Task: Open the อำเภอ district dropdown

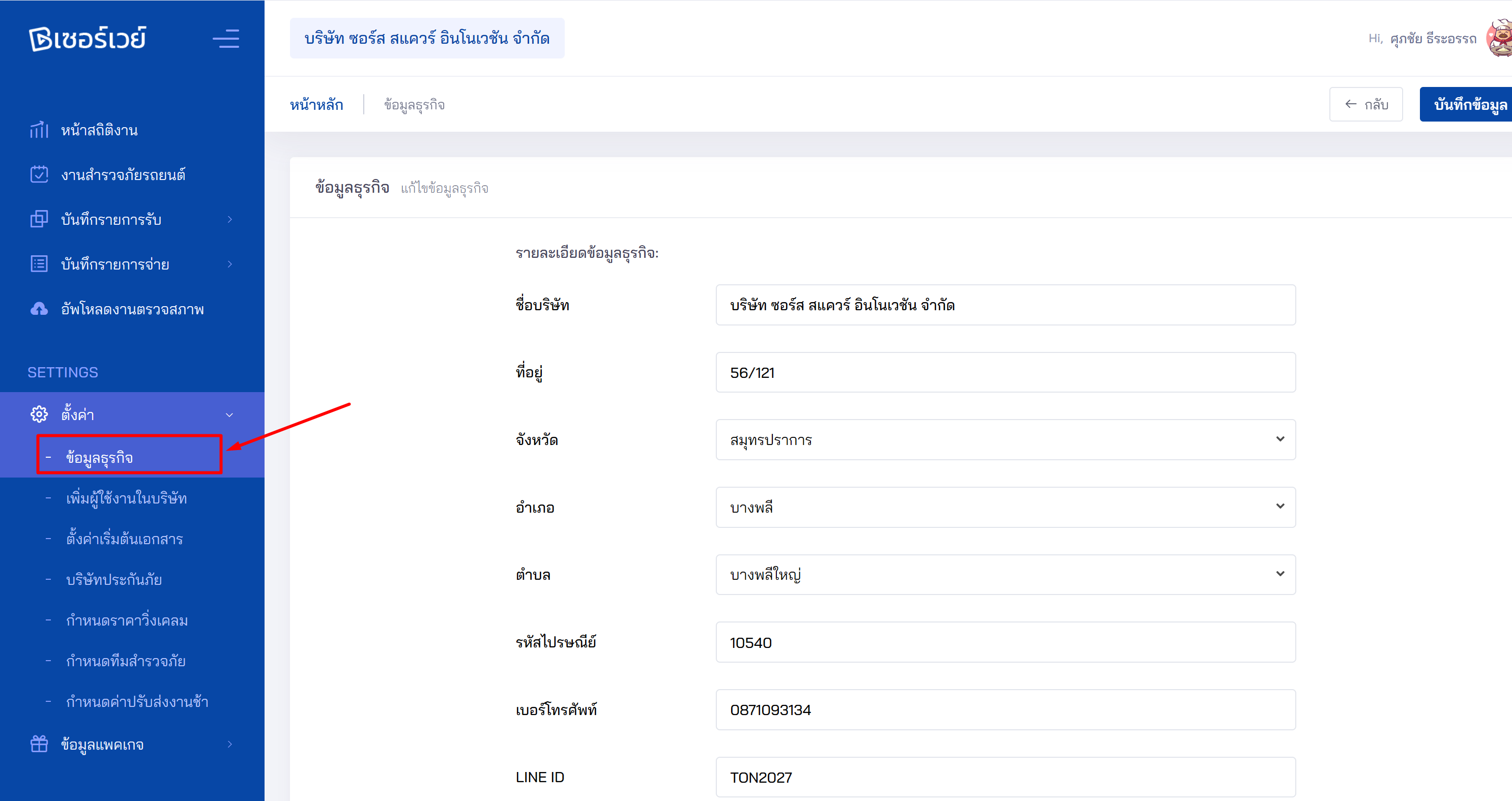Action: (x=1005, y=507)
